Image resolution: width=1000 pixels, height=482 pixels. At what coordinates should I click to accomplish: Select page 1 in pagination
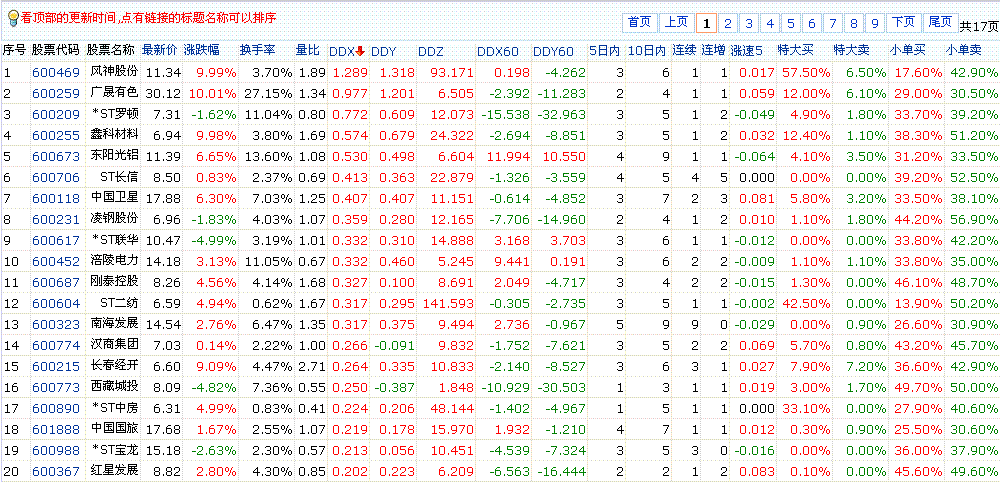706,24
